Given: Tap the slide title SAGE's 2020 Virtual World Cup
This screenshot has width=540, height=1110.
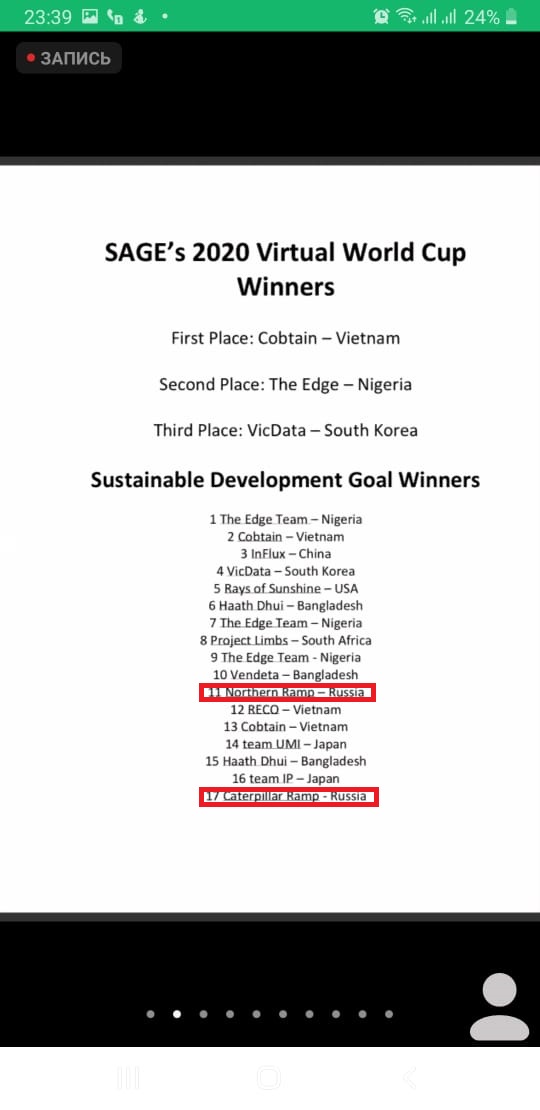Looking at the screenshot, I should pyautogui.click(x=285, y=253).
